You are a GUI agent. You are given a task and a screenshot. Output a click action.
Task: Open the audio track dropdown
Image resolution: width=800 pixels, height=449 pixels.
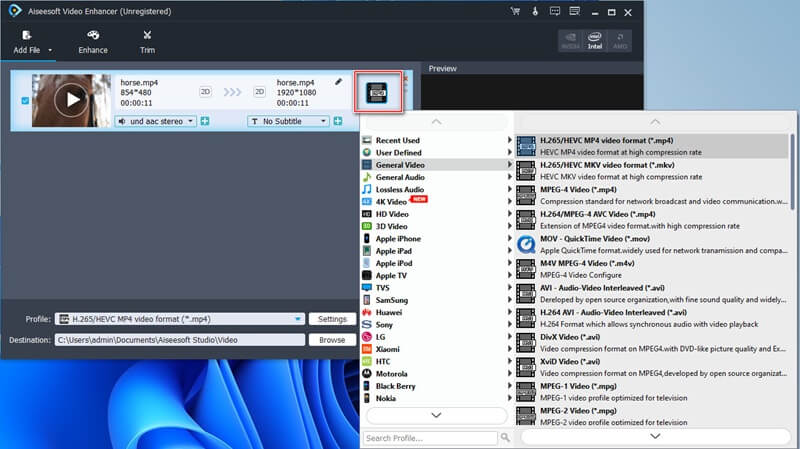coord(156,121)
